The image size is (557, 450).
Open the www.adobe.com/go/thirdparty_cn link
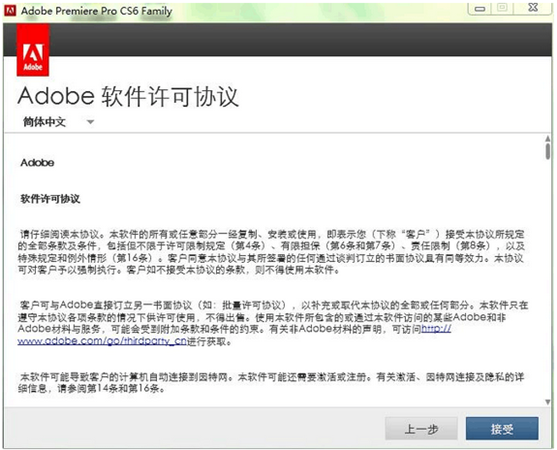click(x=102, y=341)
